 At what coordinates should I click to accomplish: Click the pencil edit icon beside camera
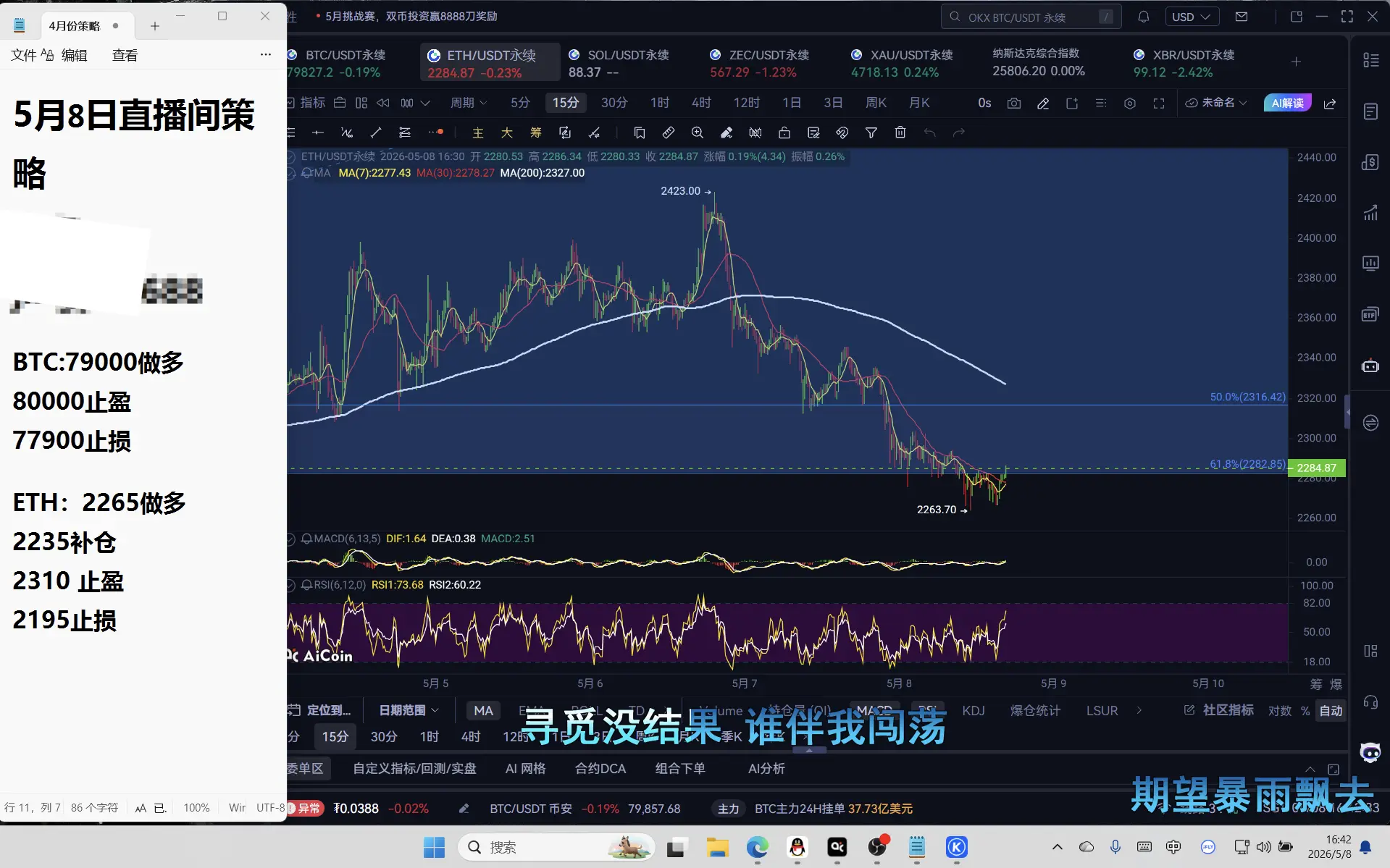pos(1043,104)
